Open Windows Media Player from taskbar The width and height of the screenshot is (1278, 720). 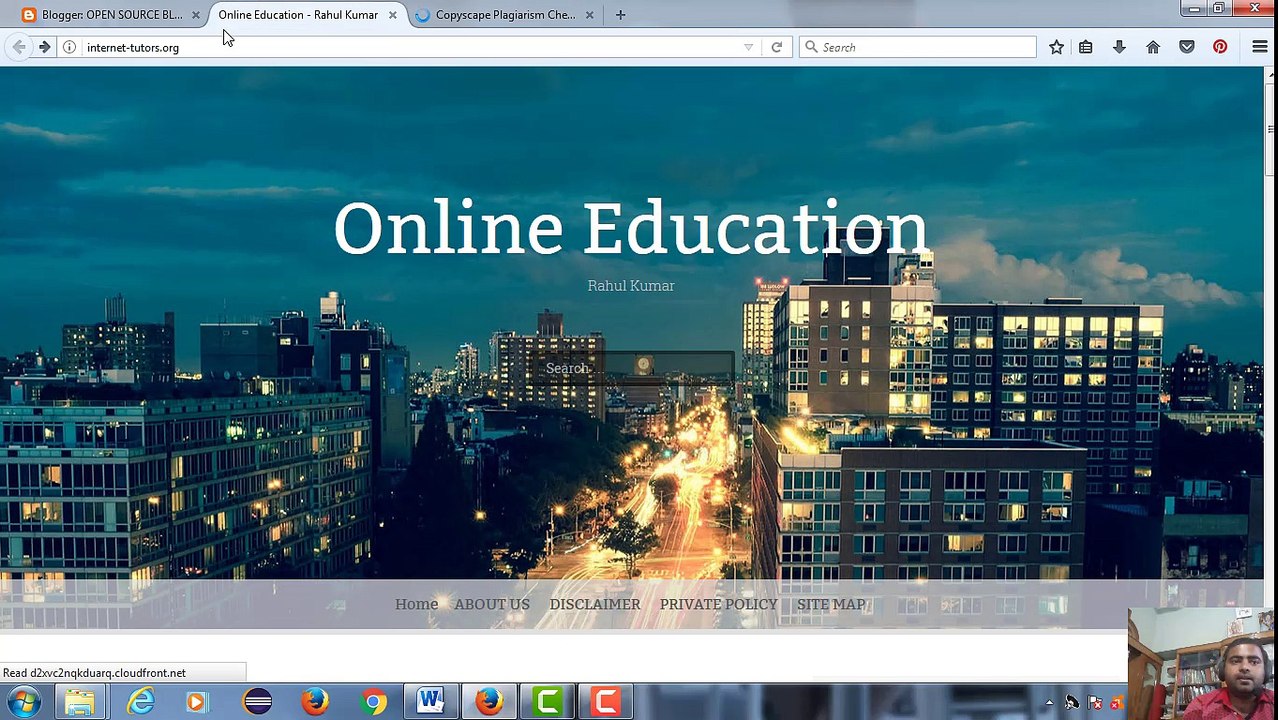(x=196, y=701)
